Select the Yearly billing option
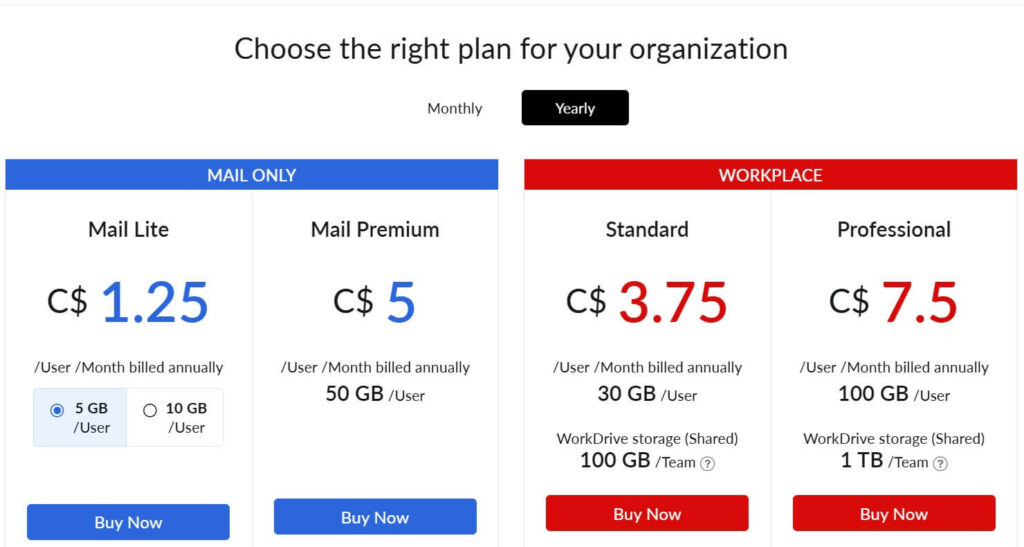Viewport: 1024px width, 547px height. [575, 108]
